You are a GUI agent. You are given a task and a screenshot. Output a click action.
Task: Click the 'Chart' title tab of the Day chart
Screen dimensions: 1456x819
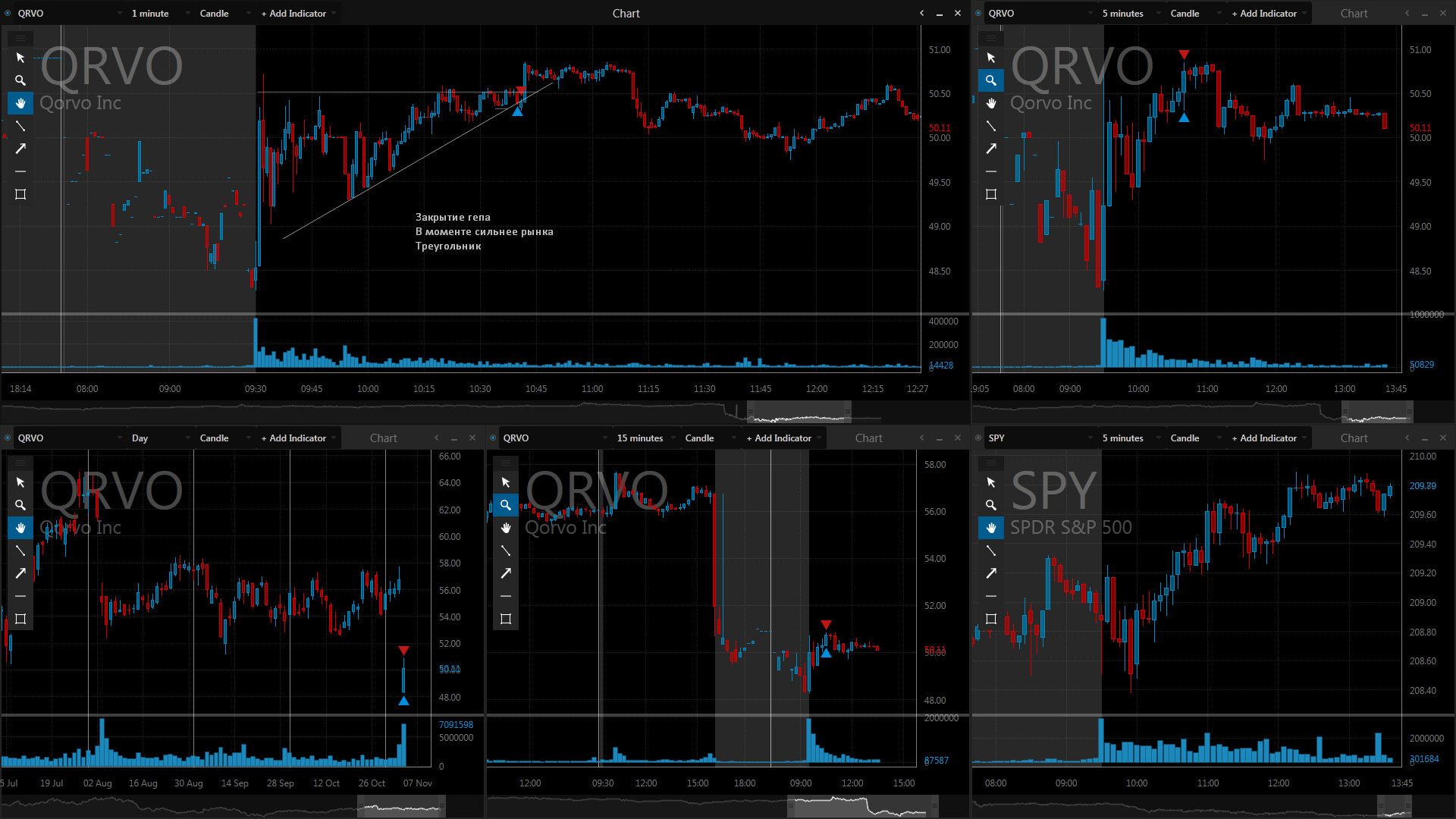pyautogui.click(x=383, y=438)
